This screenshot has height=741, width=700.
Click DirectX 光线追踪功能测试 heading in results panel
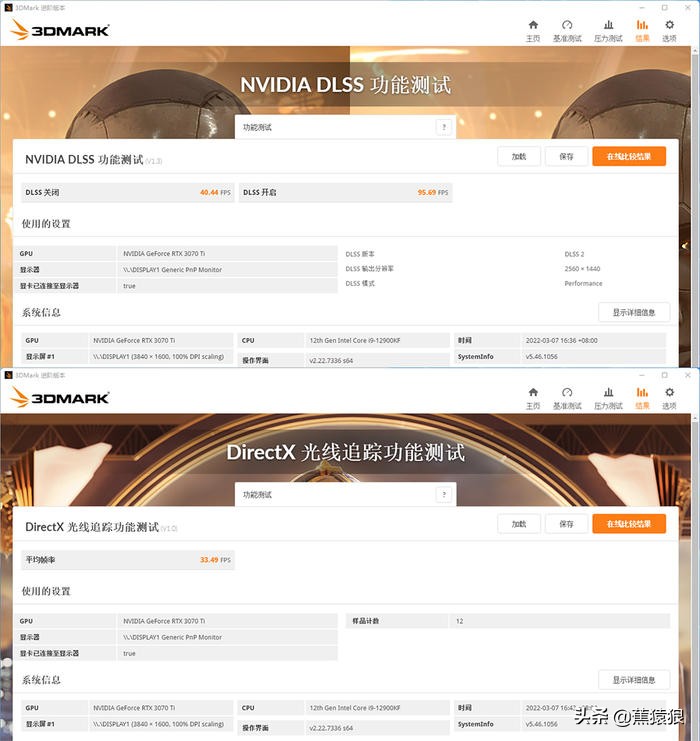tap(92, 527)
